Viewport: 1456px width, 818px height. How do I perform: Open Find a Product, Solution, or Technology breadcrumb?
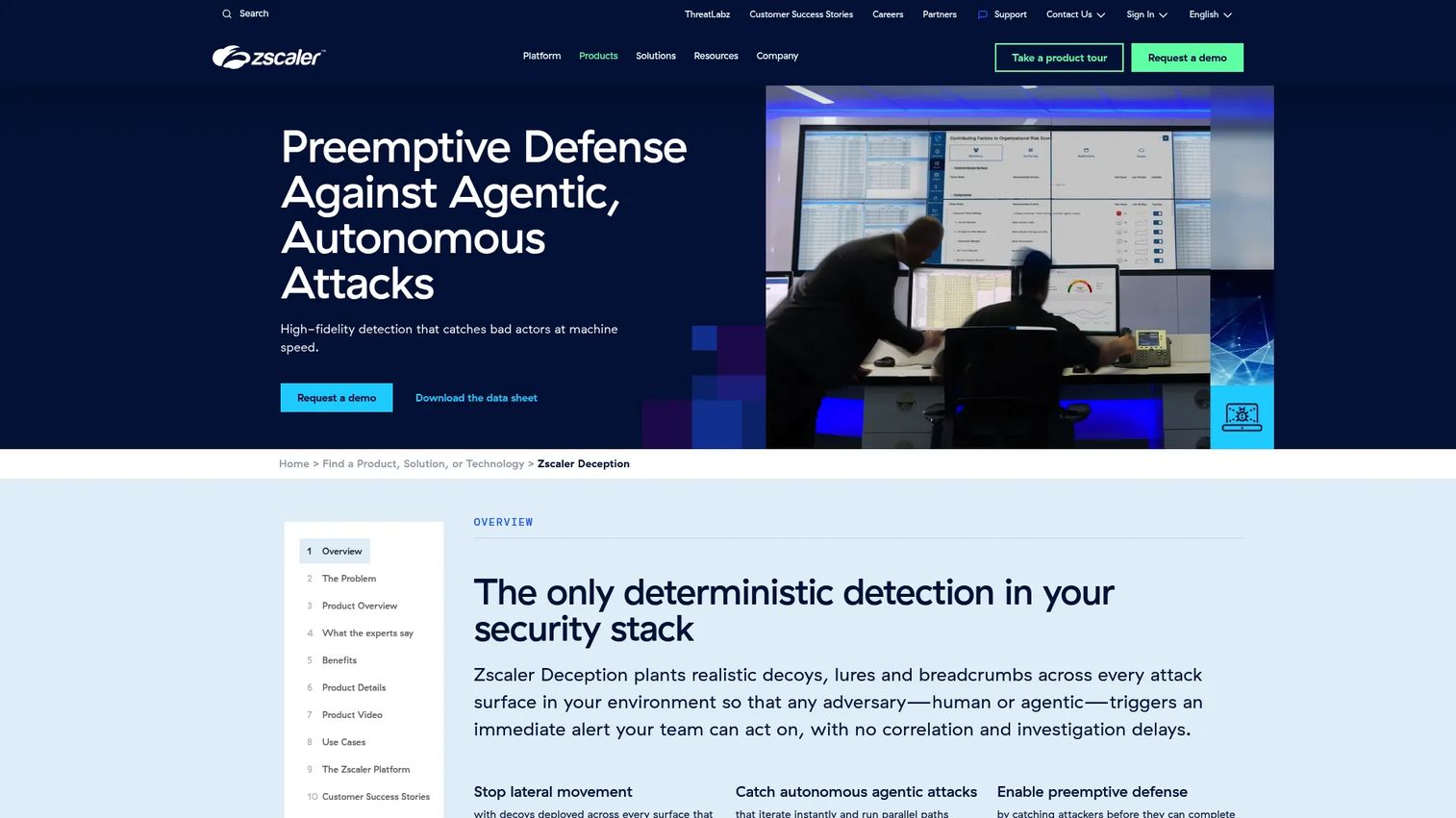point(423,463)
